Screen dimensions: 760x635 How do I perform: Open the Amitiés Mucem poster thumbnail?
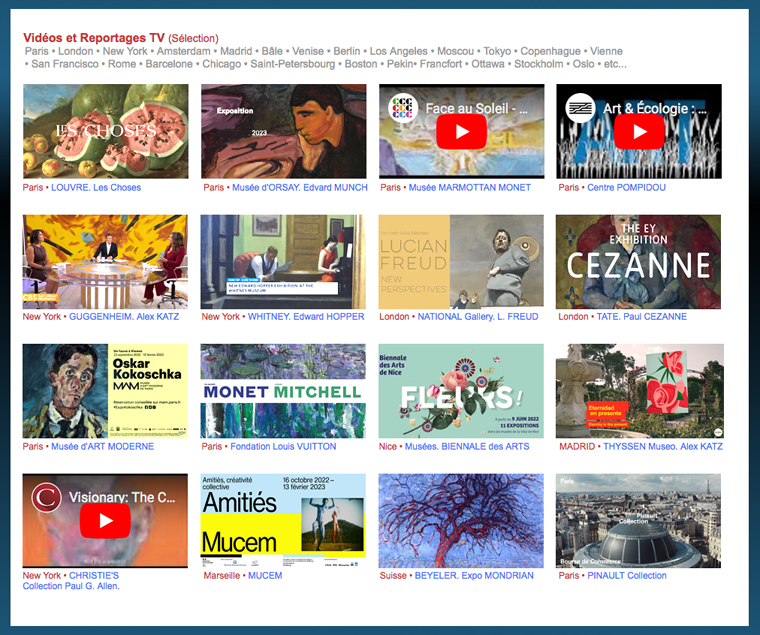[x=283, y=521]
